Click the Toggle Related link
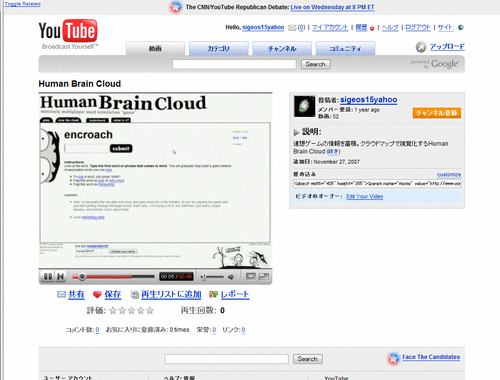This screenshot has height=380, width=500. pos(23,4)
